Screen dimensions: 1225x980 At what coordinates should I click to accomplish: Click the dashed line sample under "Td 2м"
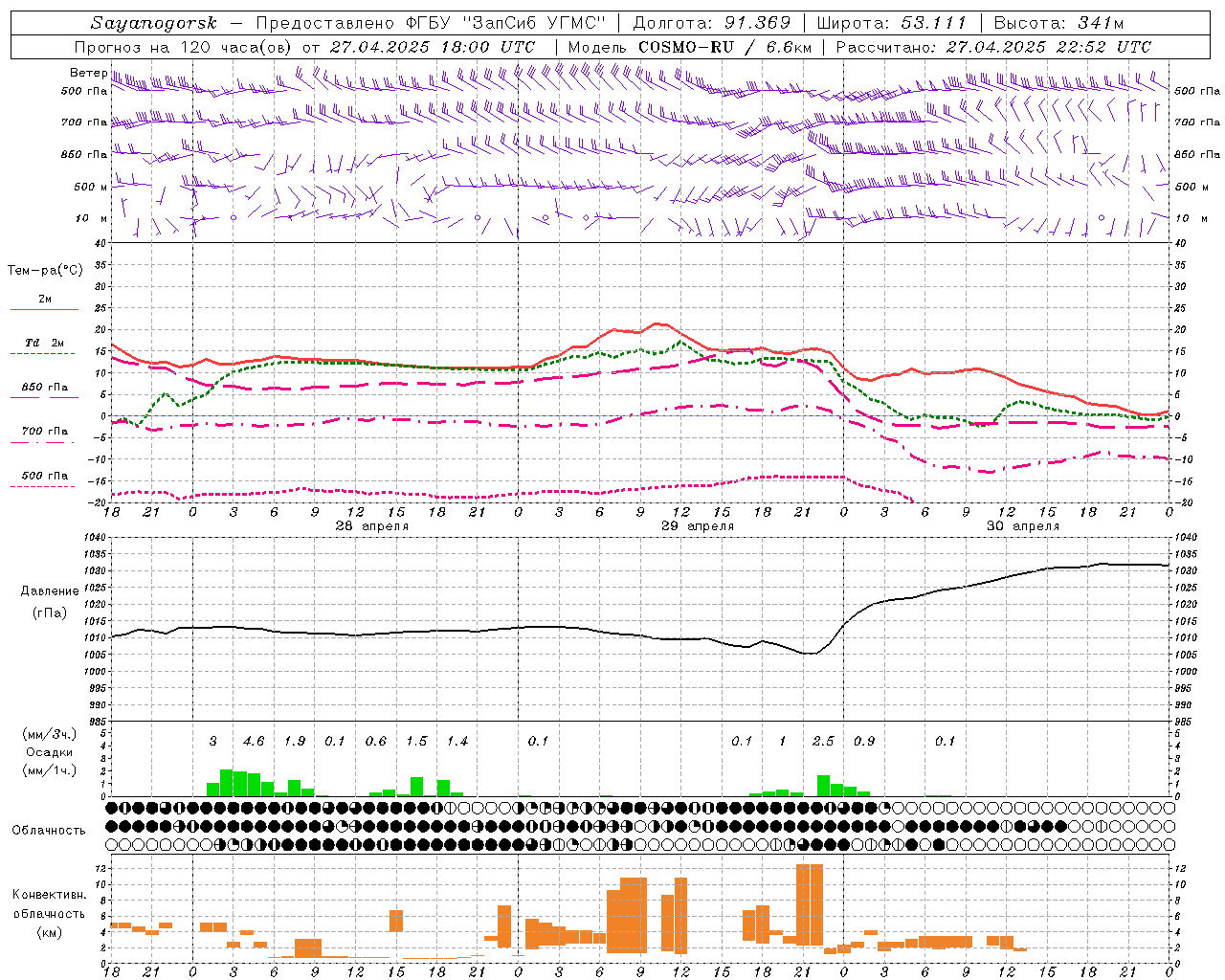(x=42, y=353)
